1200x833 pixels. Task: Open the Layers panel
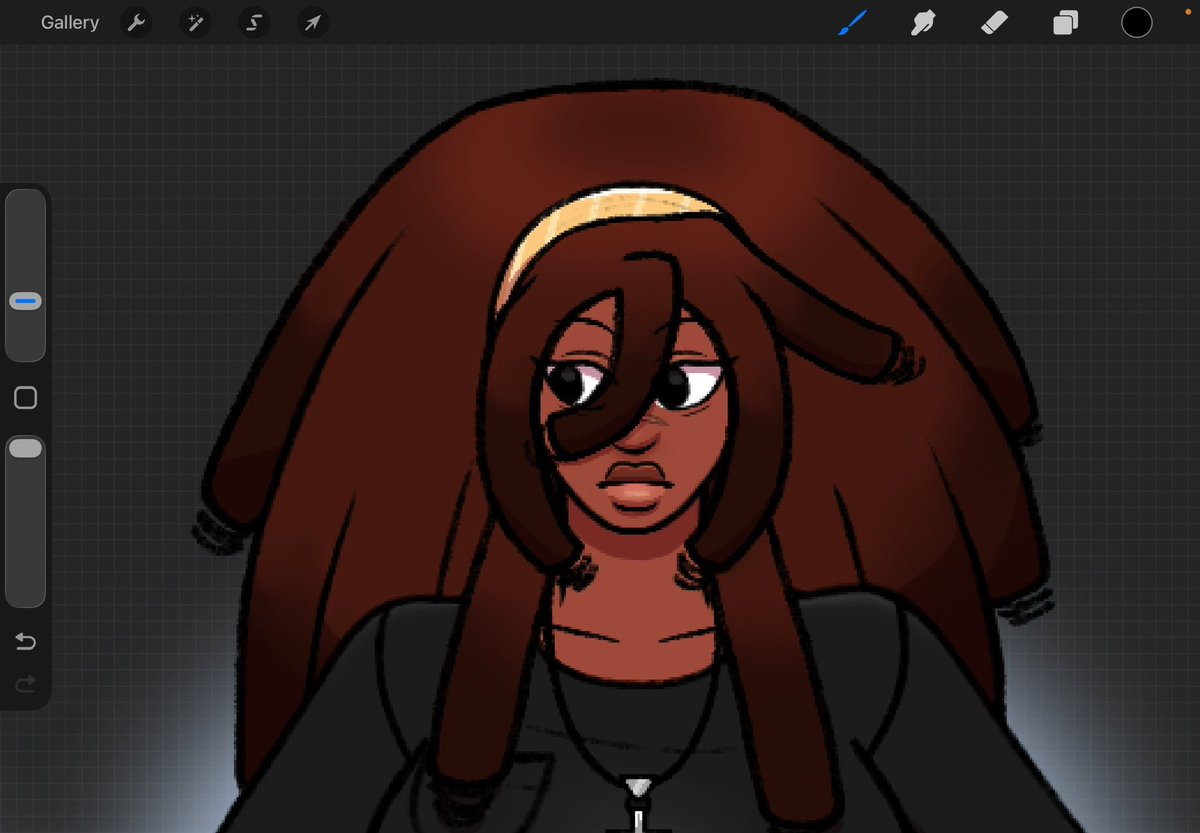(x=1066, y=22)
